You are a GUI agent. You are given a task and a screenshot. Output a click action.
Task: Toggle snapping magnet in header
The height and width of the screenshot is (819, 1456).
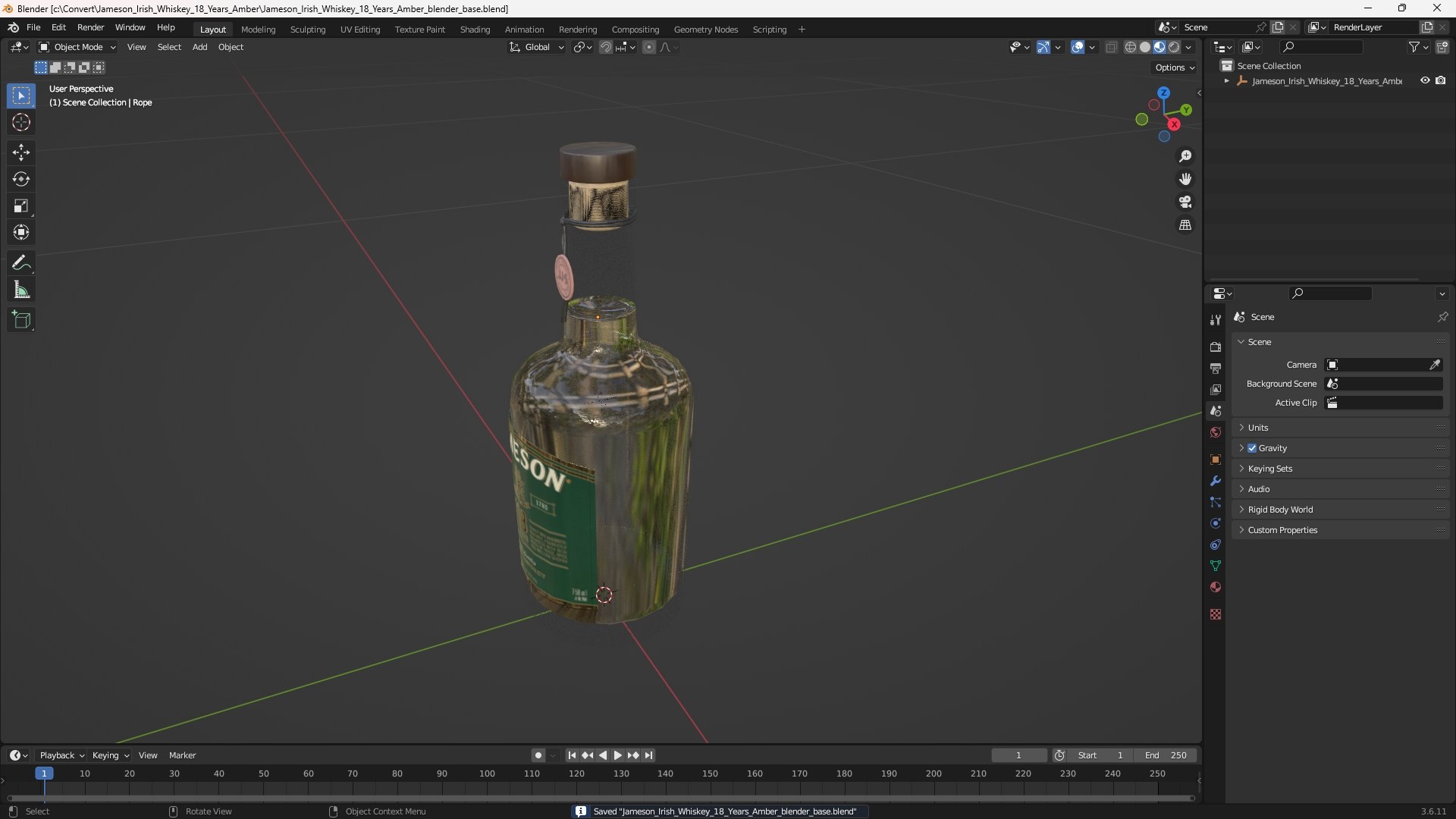click(605, 47)
